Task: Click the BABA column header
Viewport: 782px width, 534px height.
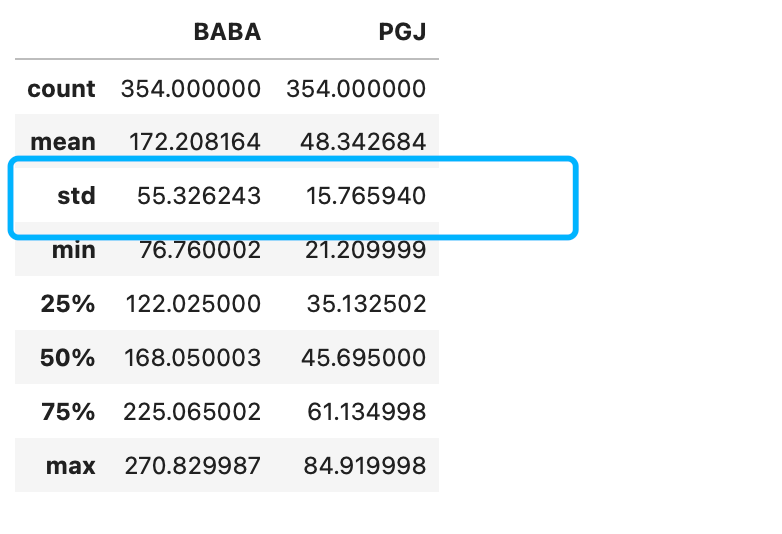Action: pyautogui.click(x=227, y=32)
